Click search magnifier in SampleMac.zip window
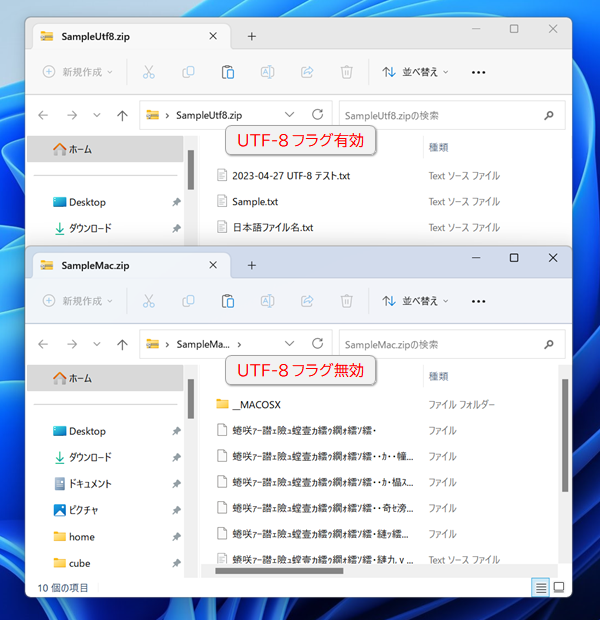Viewport: 600px width, 620px height. click(549, 344)
